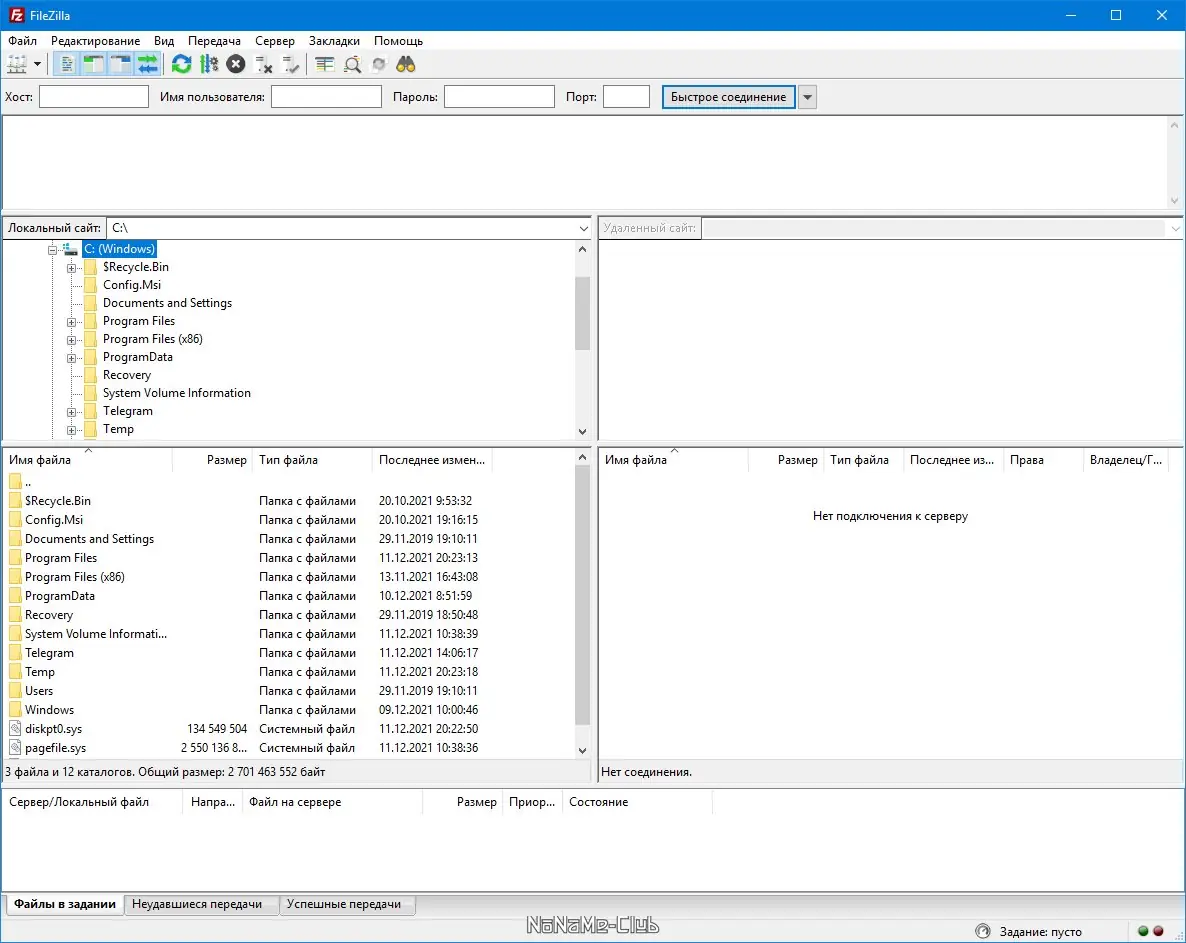
Task: Sort local files by Тип файла column
Action: 312,460
